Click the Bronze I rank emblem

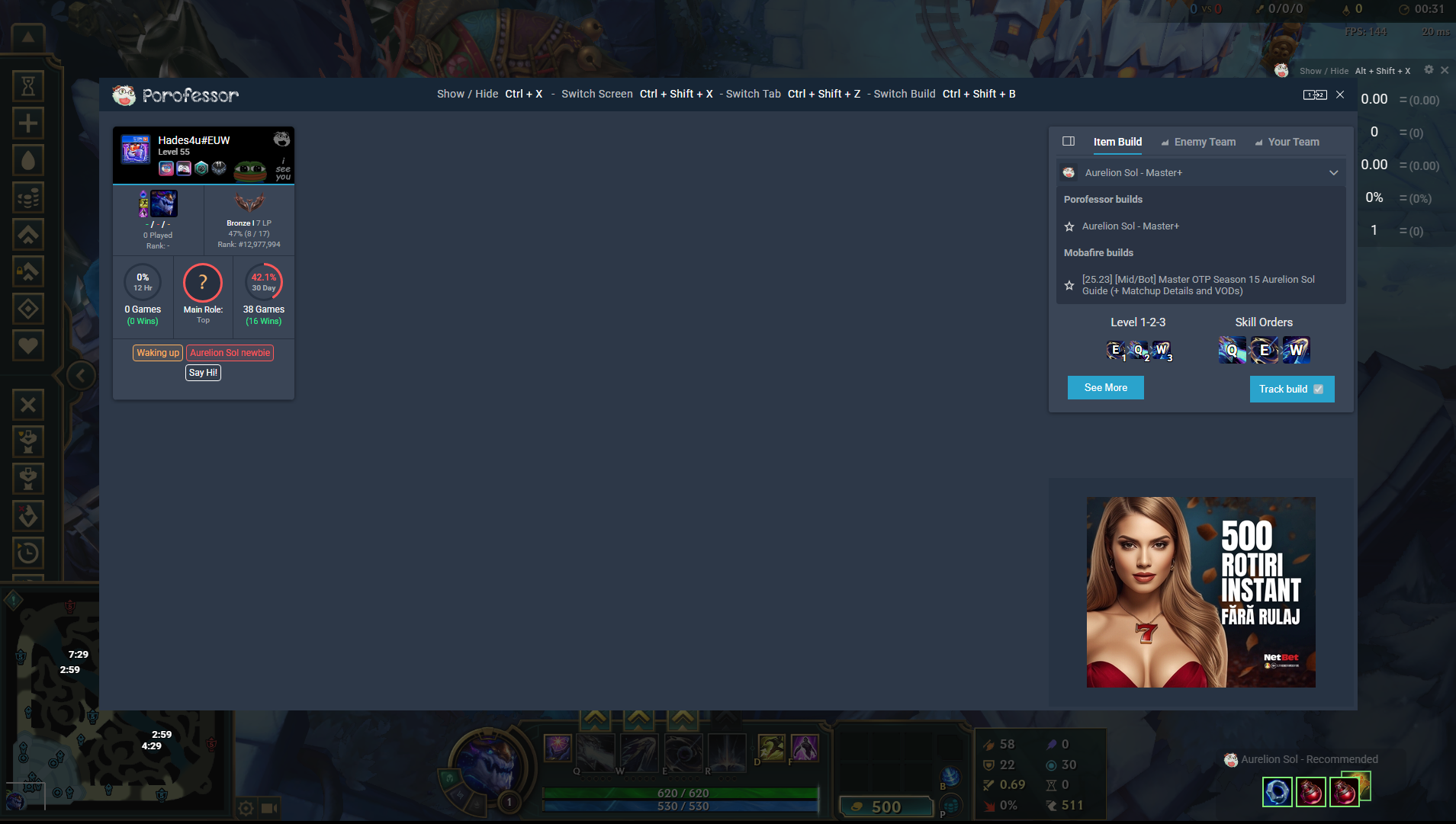click(x=249, y=203)
